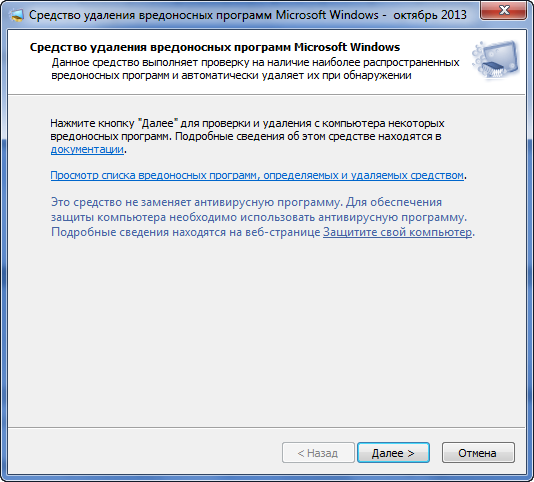Open the Просмотр списка вредоносных программ link
The width and height of the screenshot is (534, 482).
point(257,175)
